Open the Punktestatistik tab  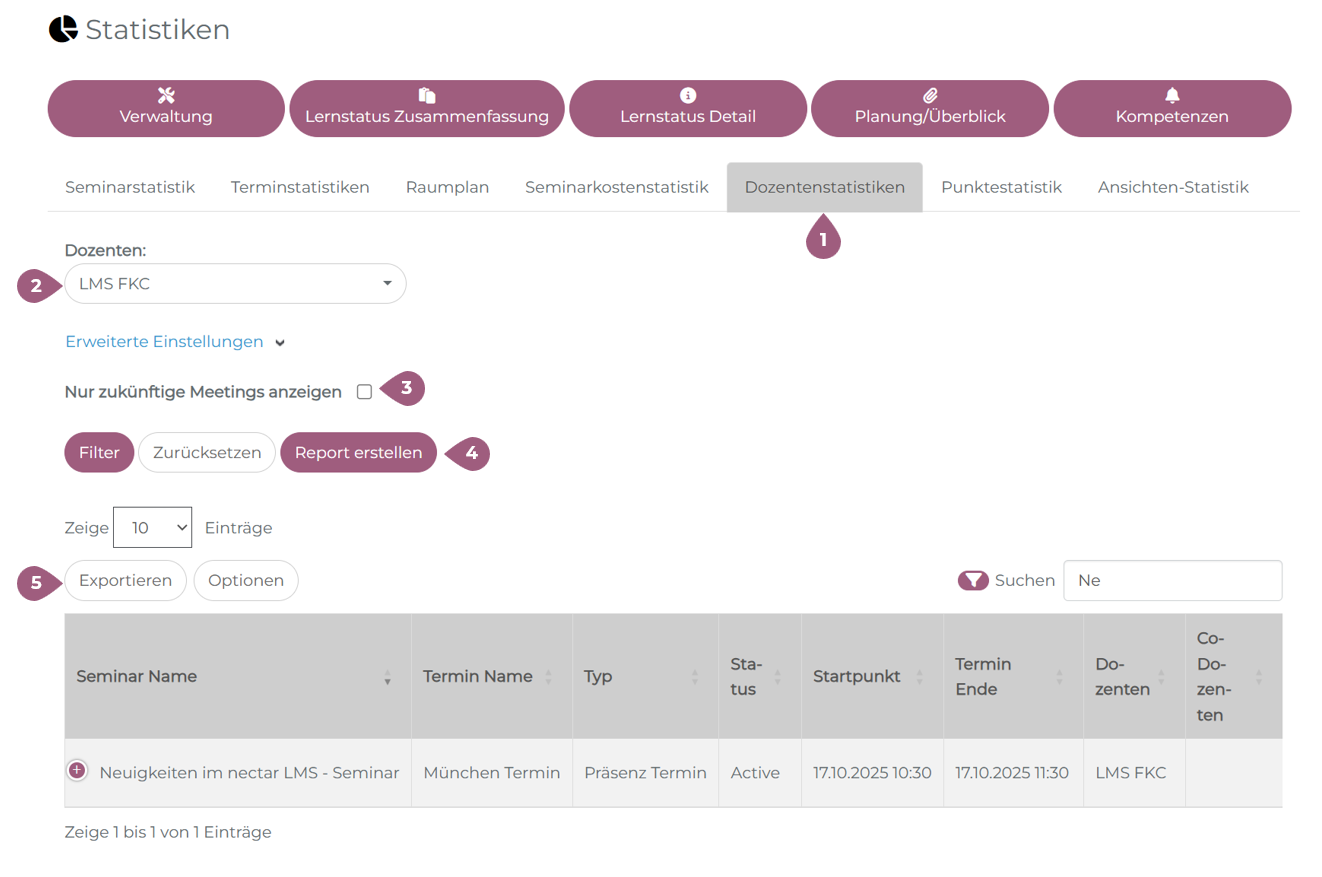1001,187
